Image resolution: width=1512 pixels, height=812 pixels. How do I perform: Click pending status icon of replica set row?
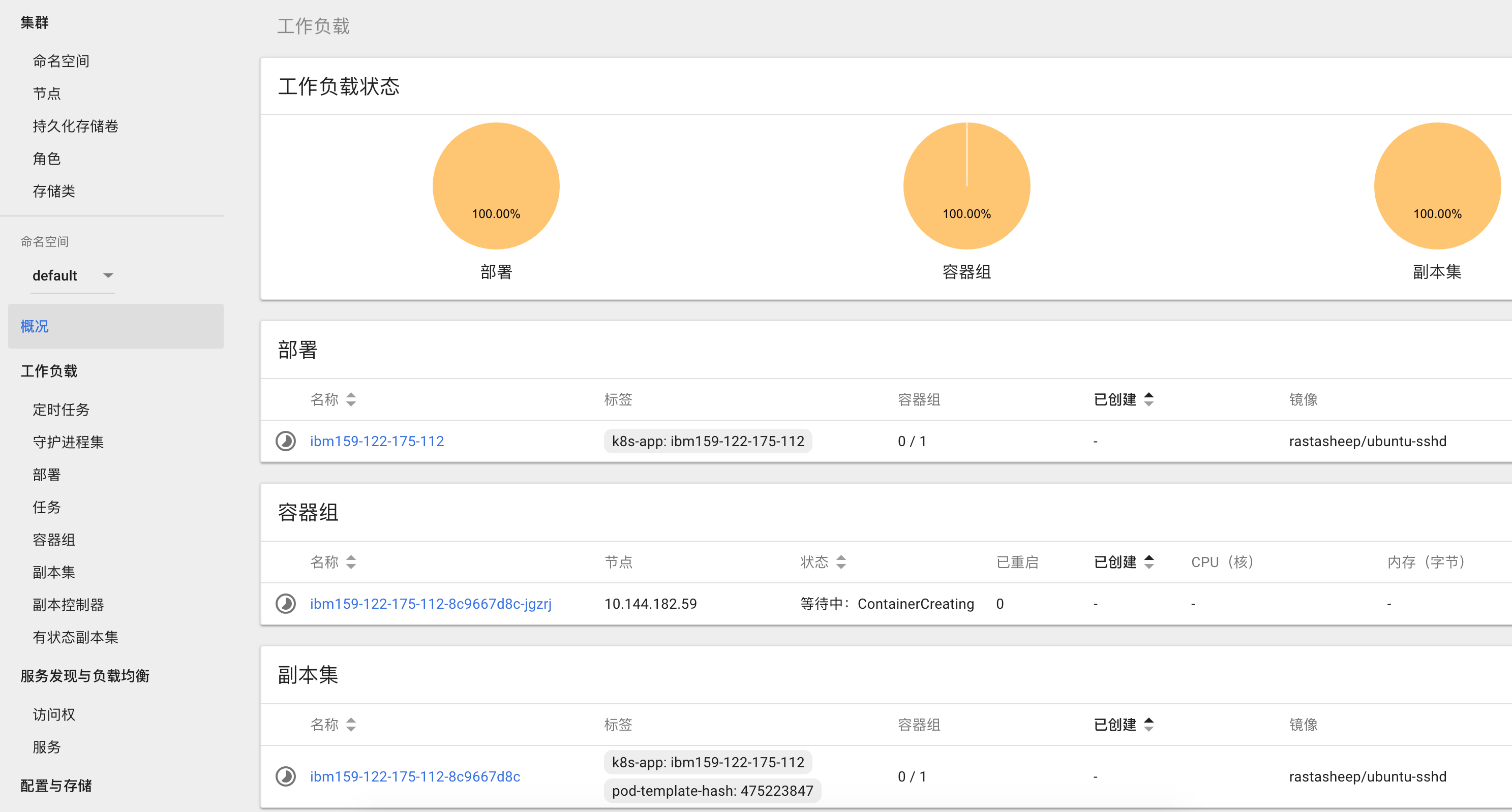[285, 776]
